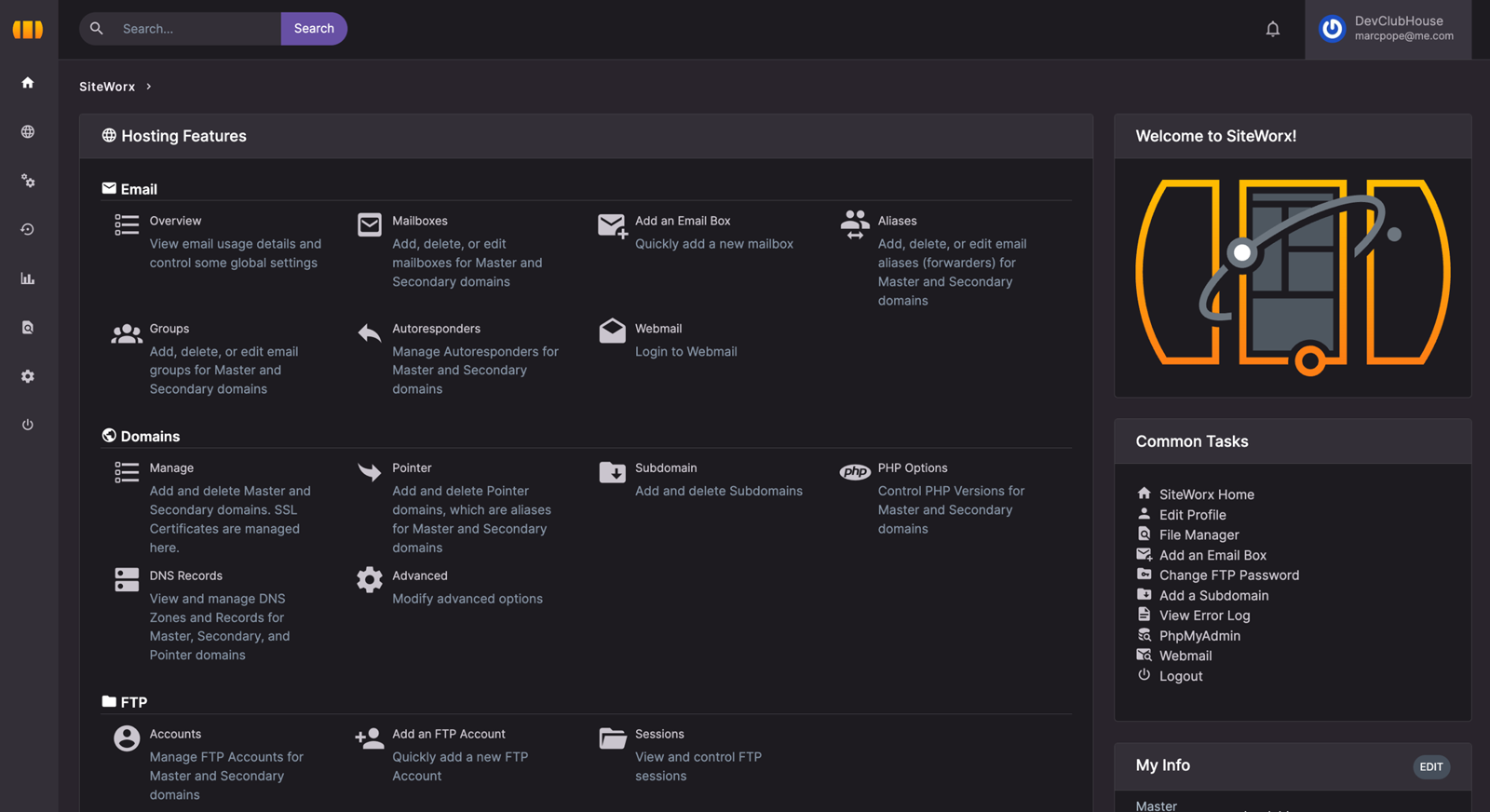Click the FTP section heading
This screenshot has width=1490, height=812.
tap(134, 703)
